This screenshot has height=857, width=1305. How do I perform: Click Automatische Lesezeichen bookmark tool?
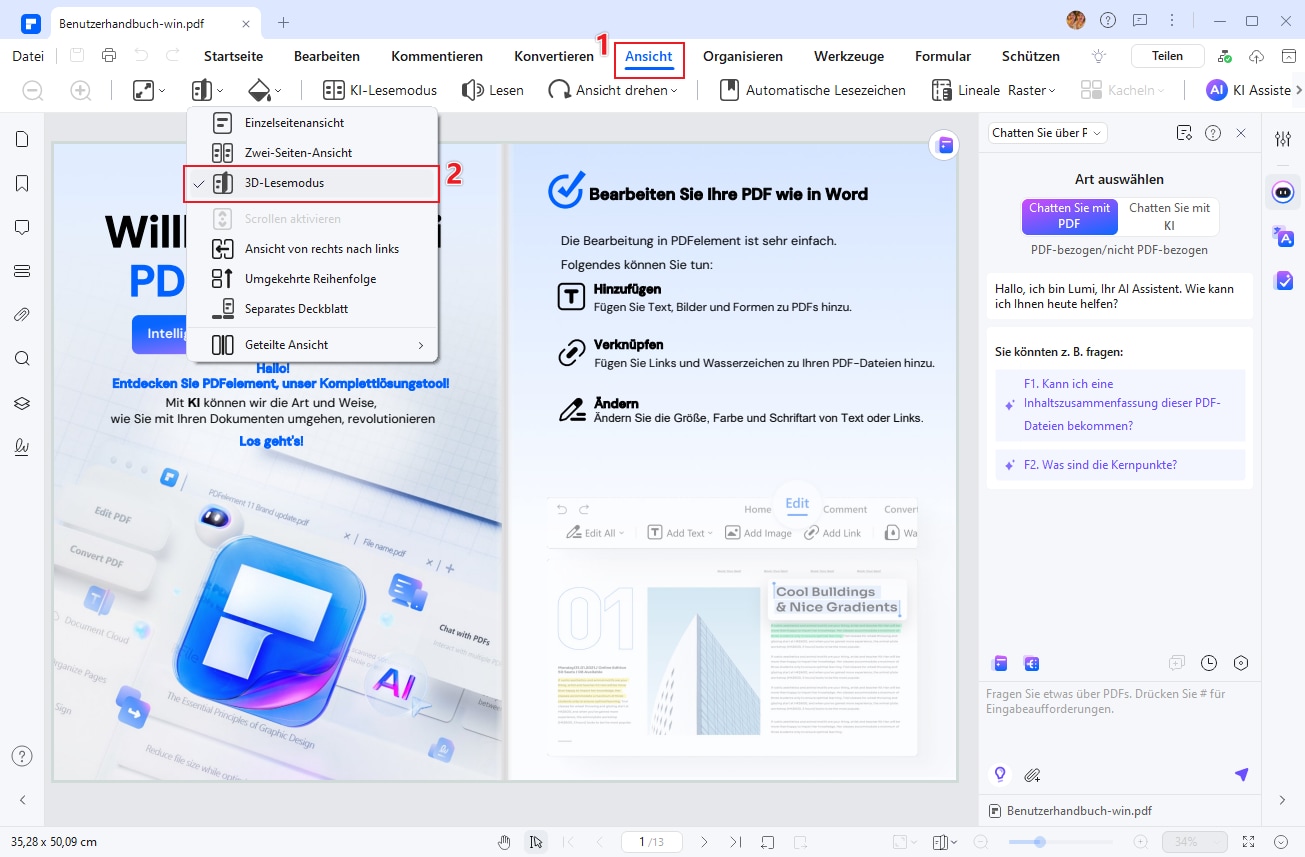(x=813, y=90)
